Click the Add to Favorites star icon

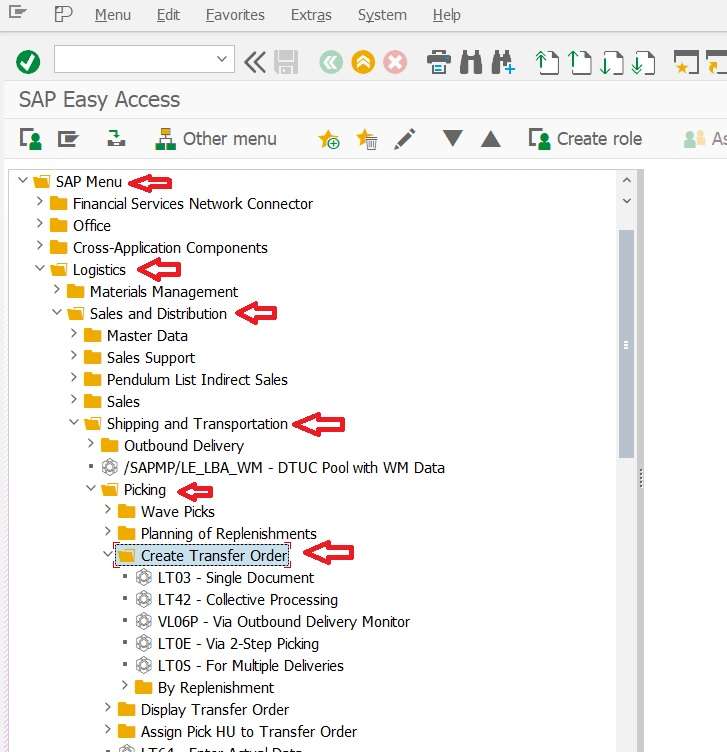[328, 140]
